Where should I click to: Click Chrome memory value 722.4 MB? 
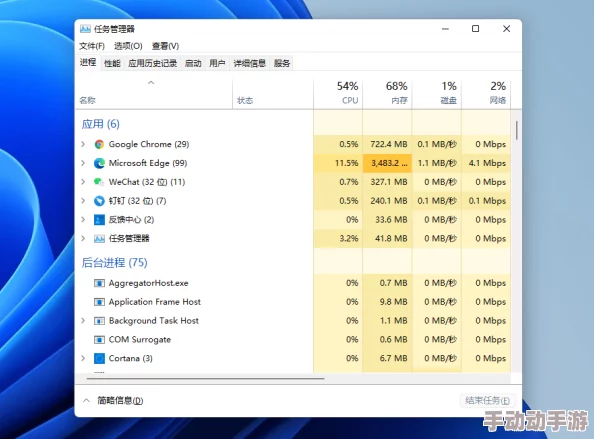[x=389, y=144]
